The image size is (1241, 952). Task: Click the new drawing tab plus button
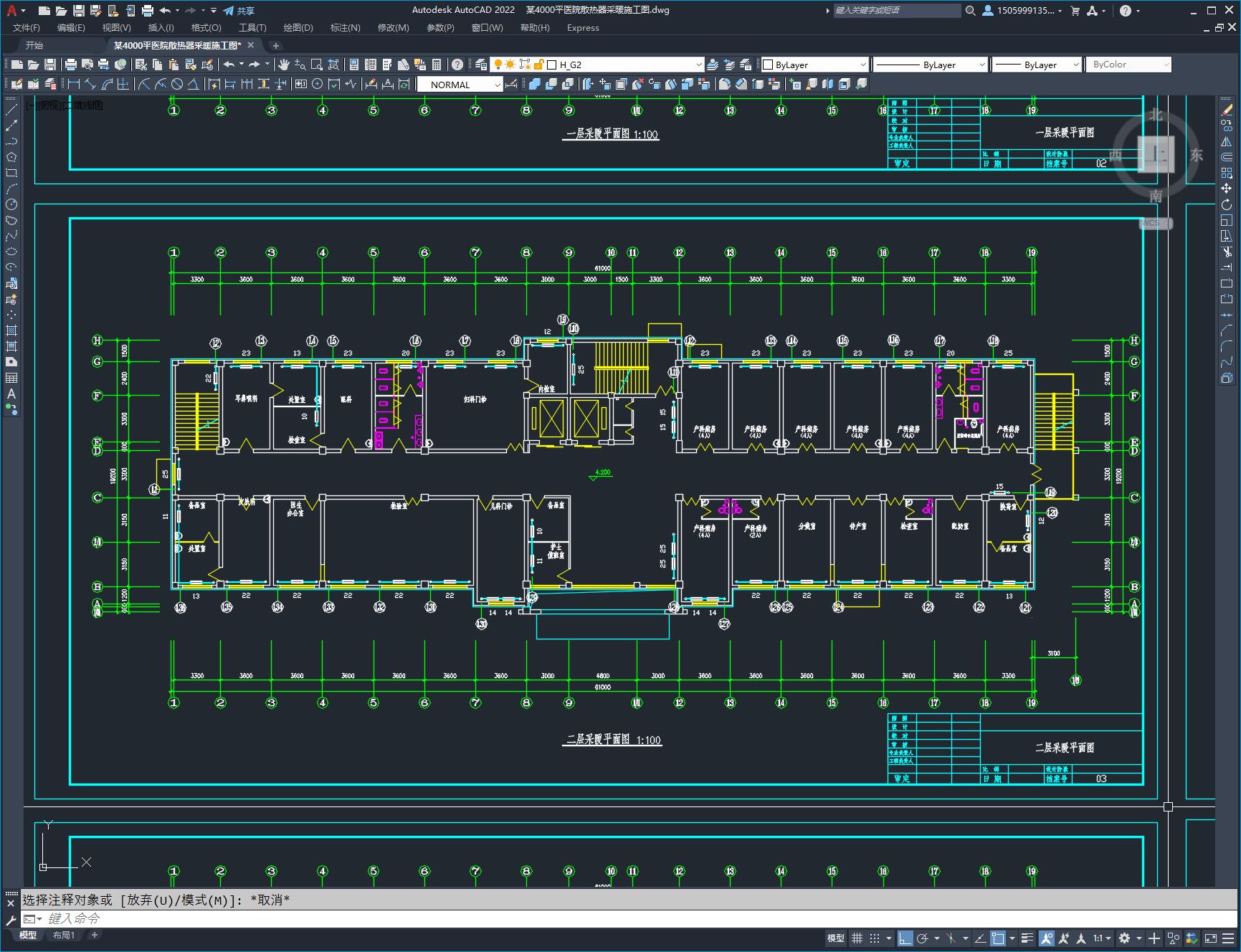click(275, 45)
